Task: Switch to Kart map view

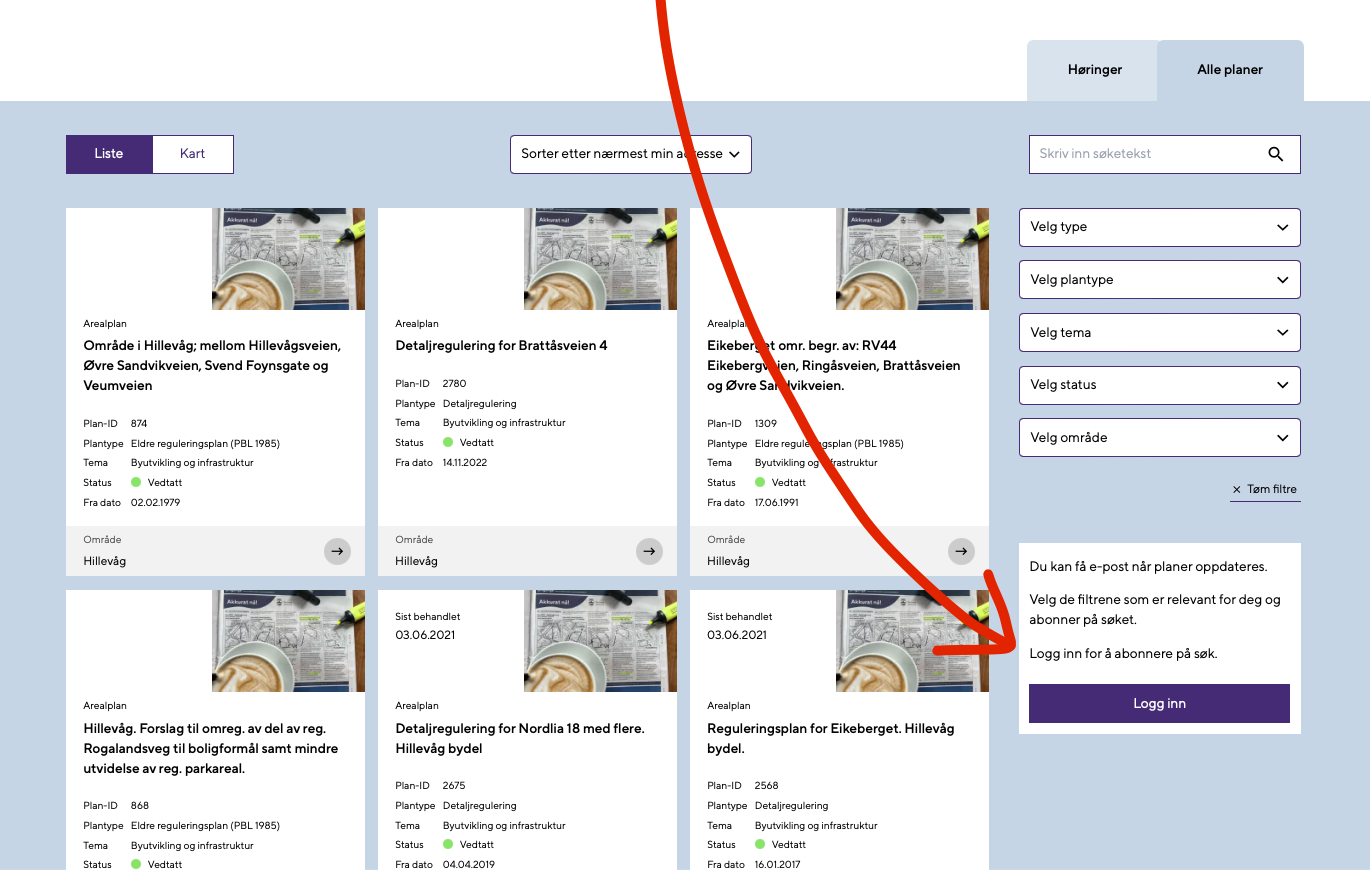Action: point(193,154)
